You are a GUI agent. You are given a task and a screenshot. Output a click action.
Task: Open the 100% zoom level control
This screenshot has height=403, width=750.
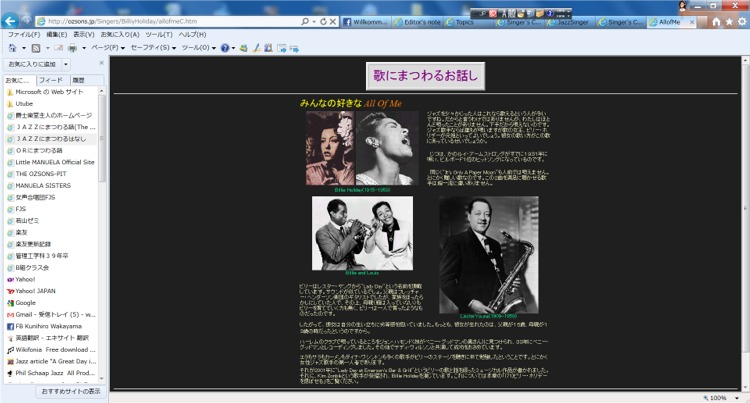tap(721, 398)
